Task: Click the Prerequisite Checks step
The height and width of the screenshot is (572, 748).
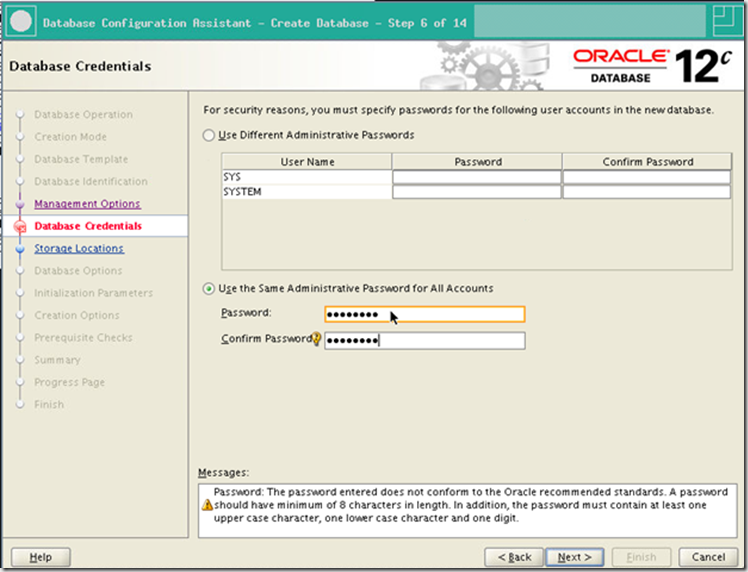Action: (83, 338)
